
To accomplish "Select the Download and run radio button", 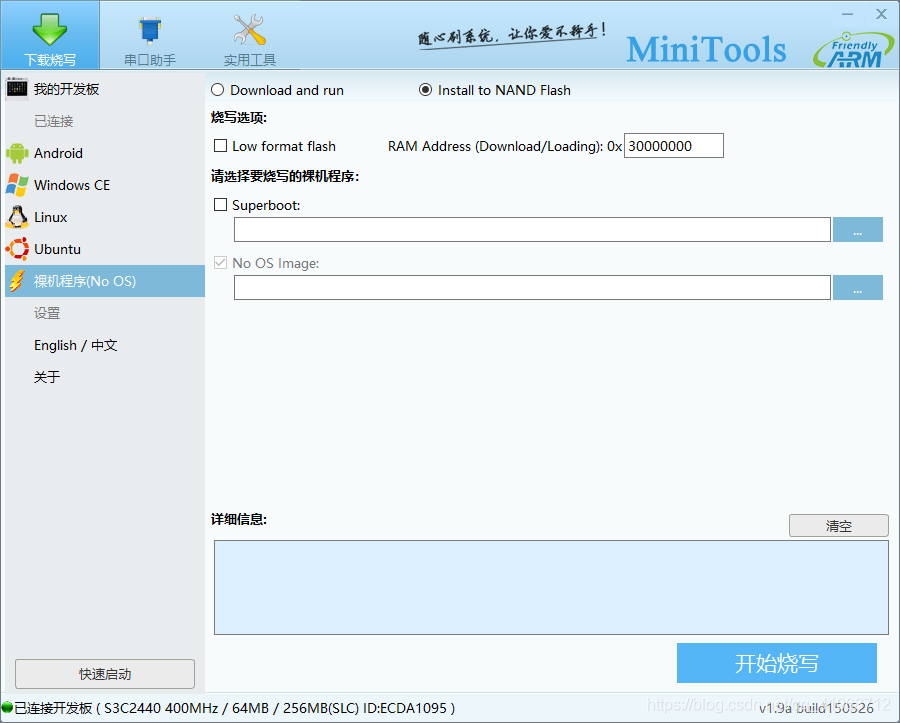I will pos(218,90).
